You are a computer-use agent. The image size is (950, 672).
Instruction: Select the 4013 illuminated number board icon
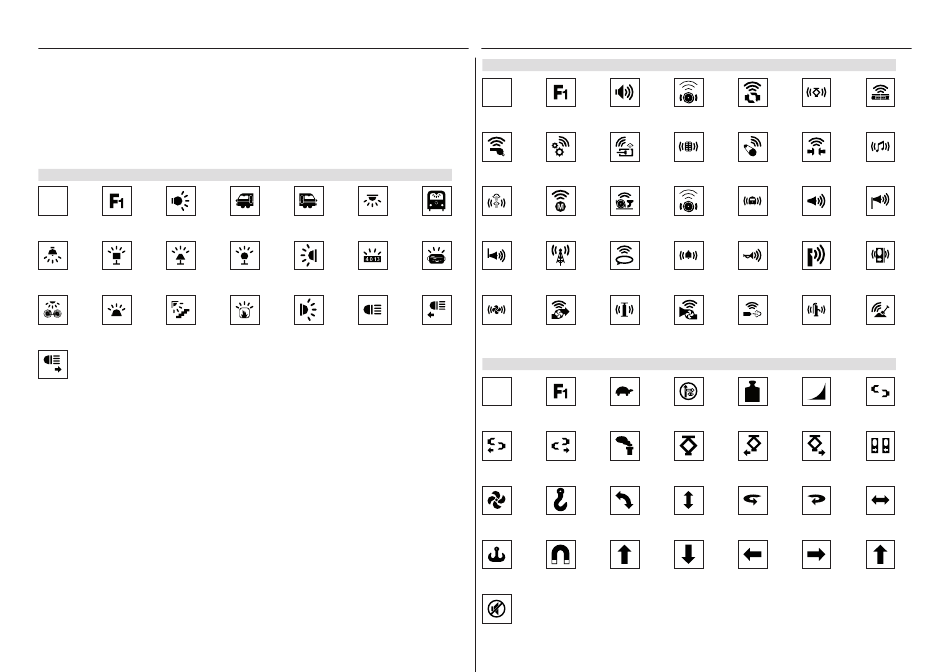373,256
